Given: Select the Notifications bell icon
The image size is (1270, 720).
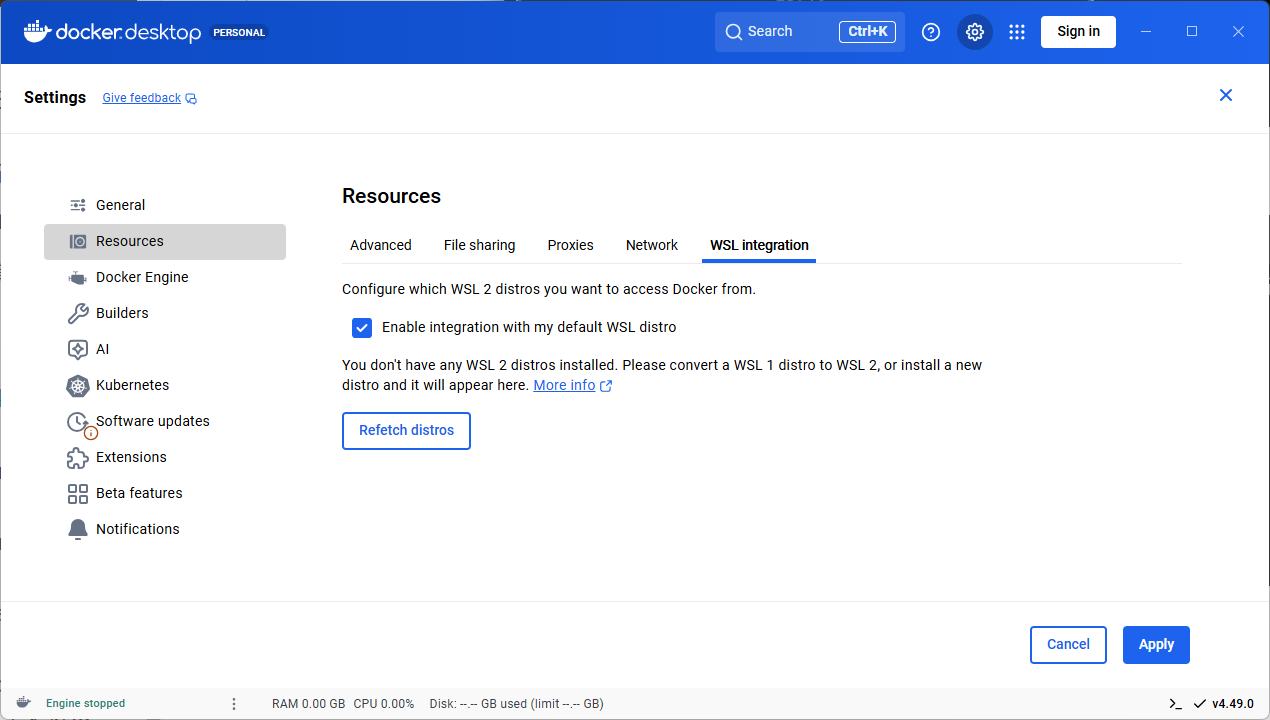Looking at the screenshot, I should click(x=77, y=529).
